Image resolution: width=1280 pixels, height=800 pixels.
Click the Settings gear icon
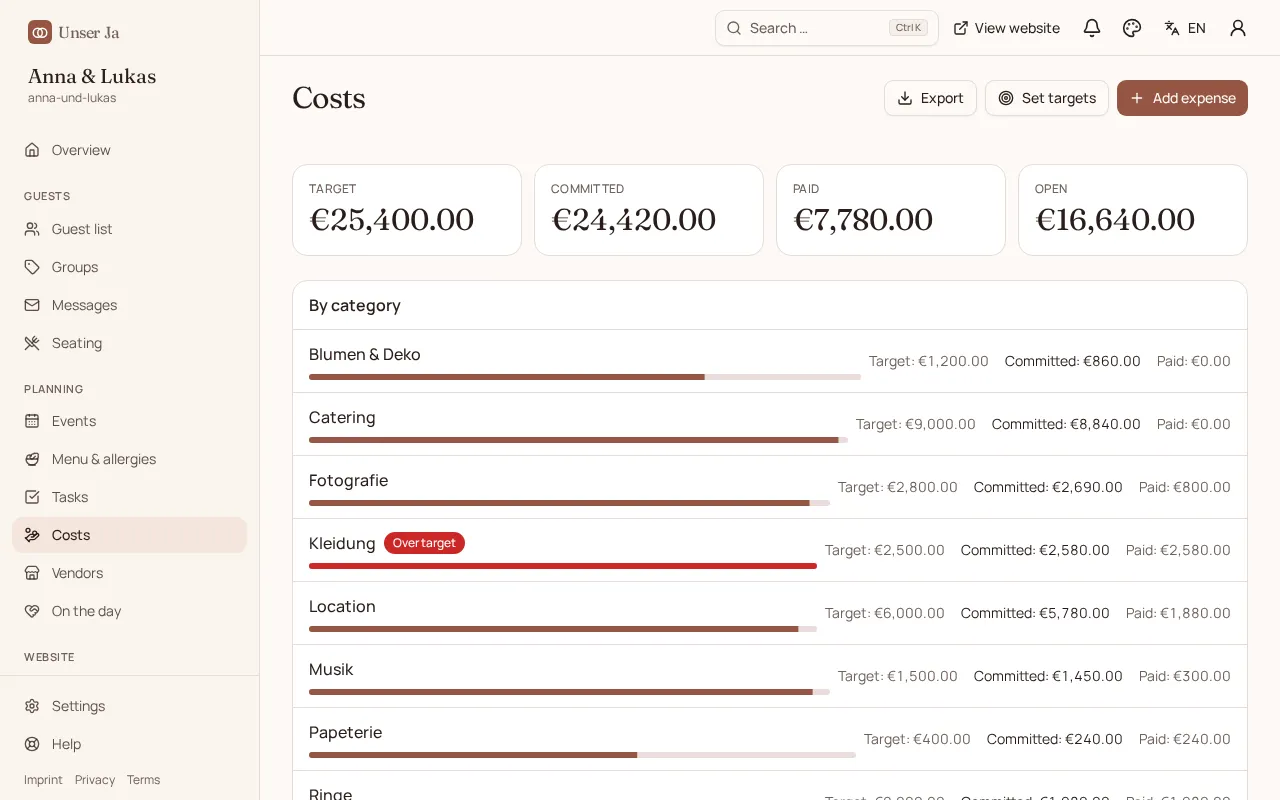tap(32, 706)
